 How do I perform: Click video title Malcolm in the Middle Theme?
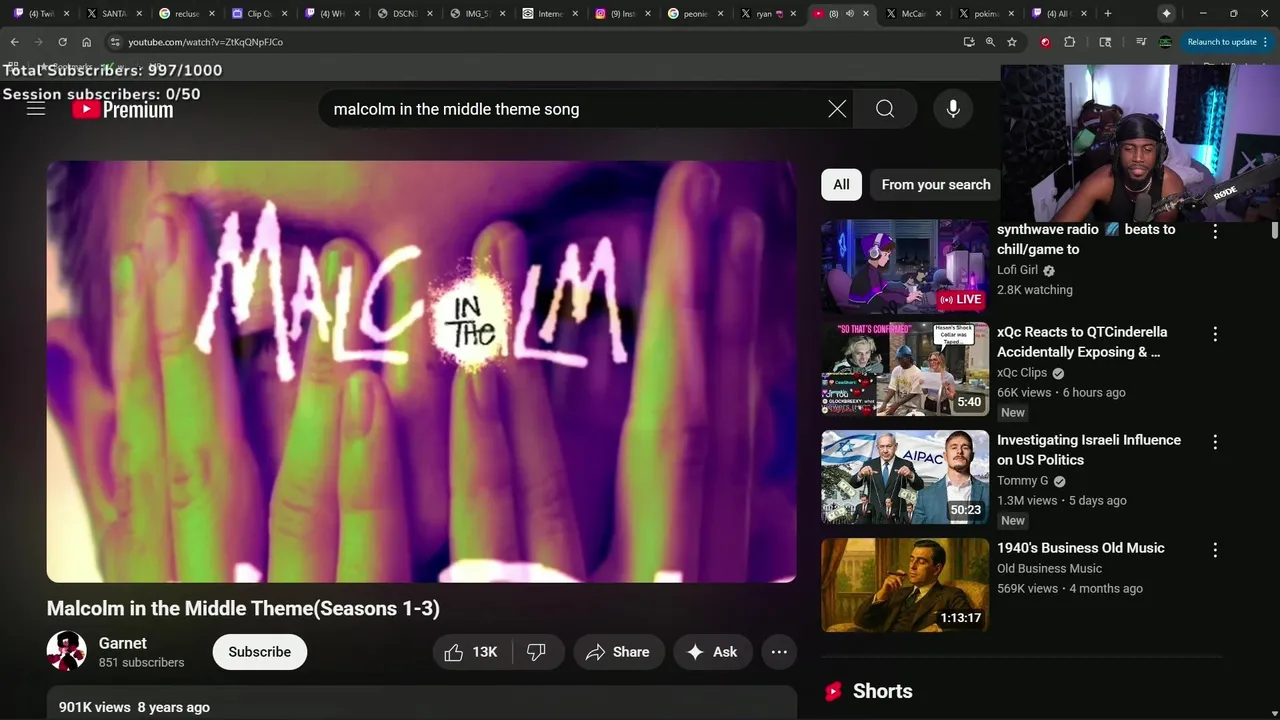click(x=243, y=608)
